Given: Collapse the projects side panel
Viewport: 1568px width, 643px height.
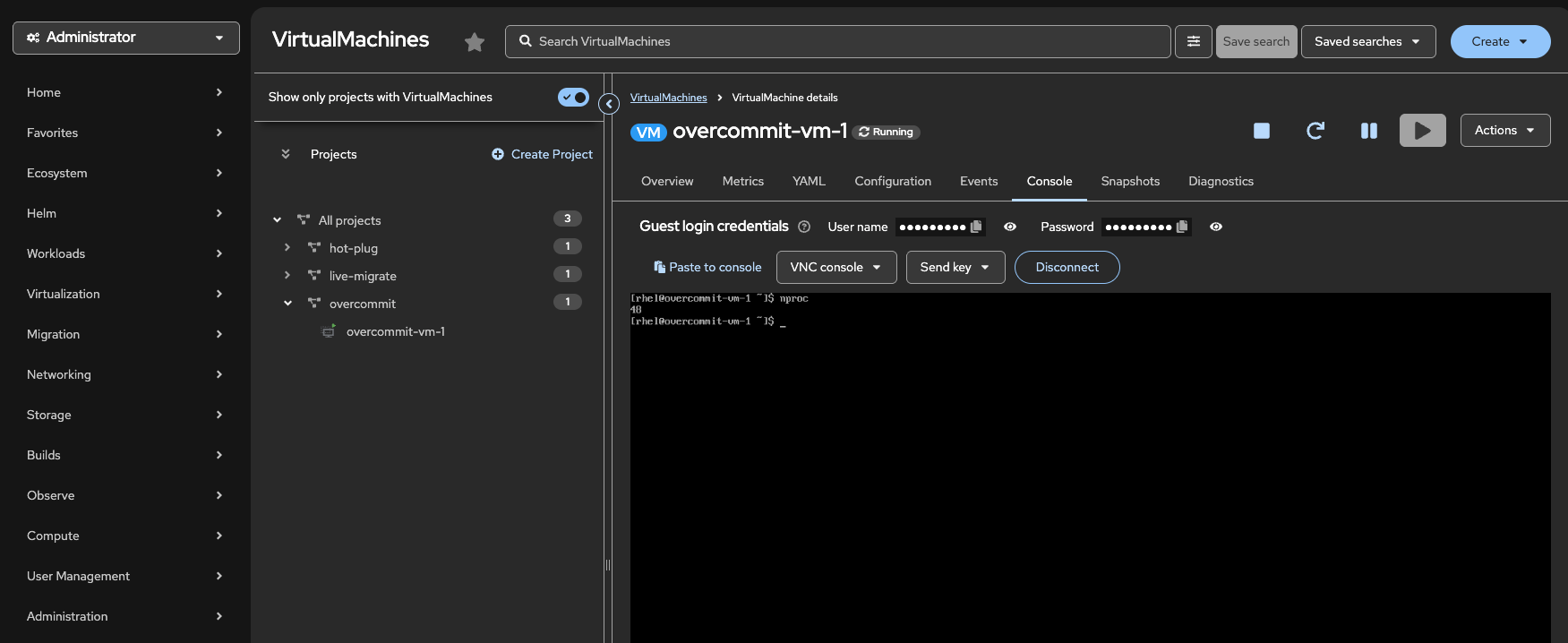Looking at the screenshot, I should [x=609, y=104].
